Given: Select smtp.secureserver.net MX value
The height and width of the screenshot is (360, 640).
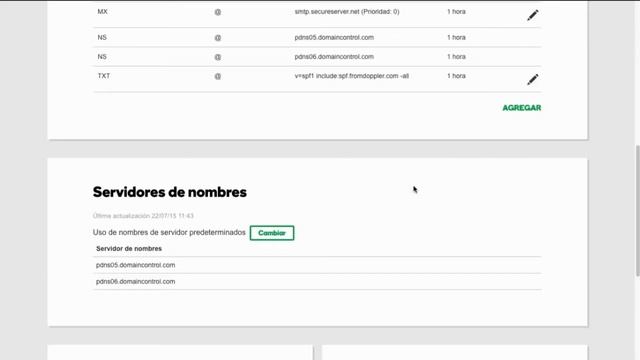Looking at the screenshot, I should point(347,12).
